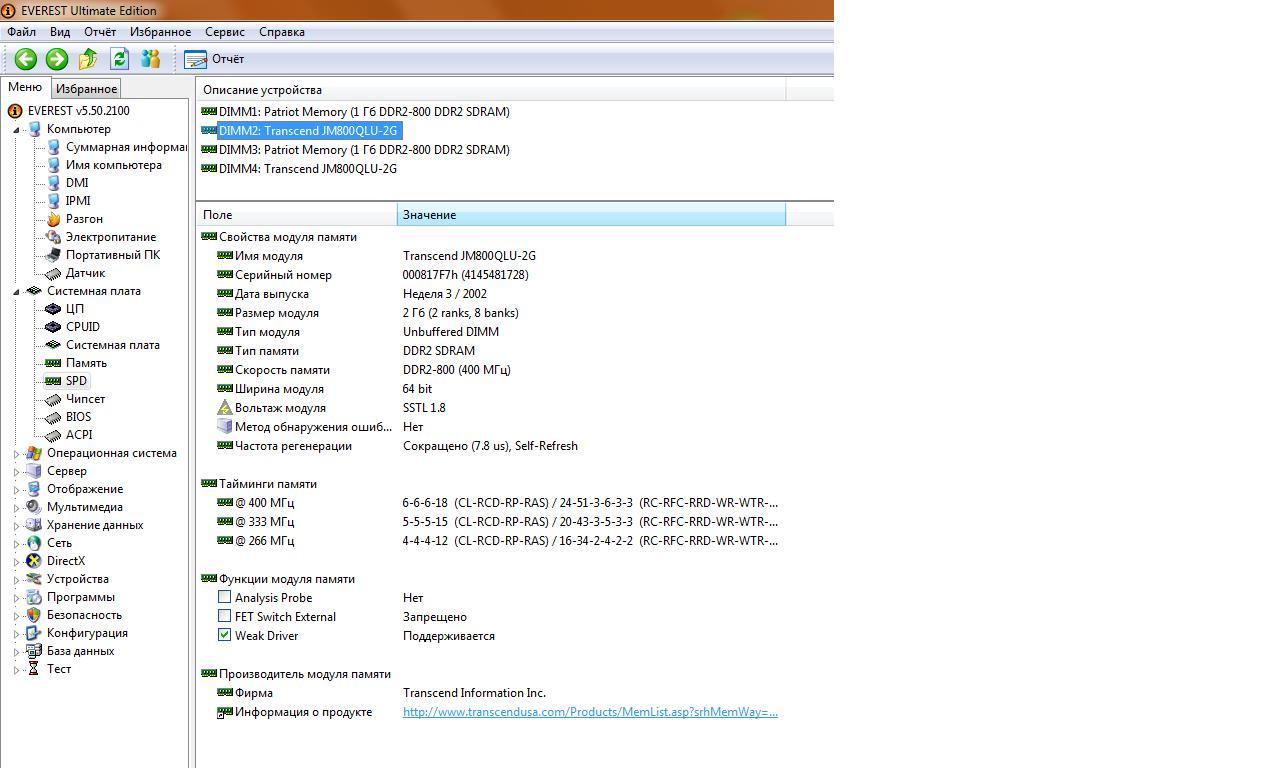
Task: Click the База данных icon
Action: (x=34, y=651)
